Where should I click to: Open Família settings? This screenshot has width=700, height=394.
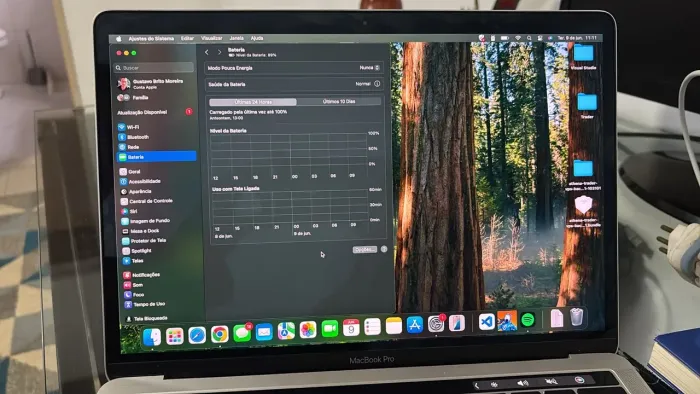(x=134, y=97)
